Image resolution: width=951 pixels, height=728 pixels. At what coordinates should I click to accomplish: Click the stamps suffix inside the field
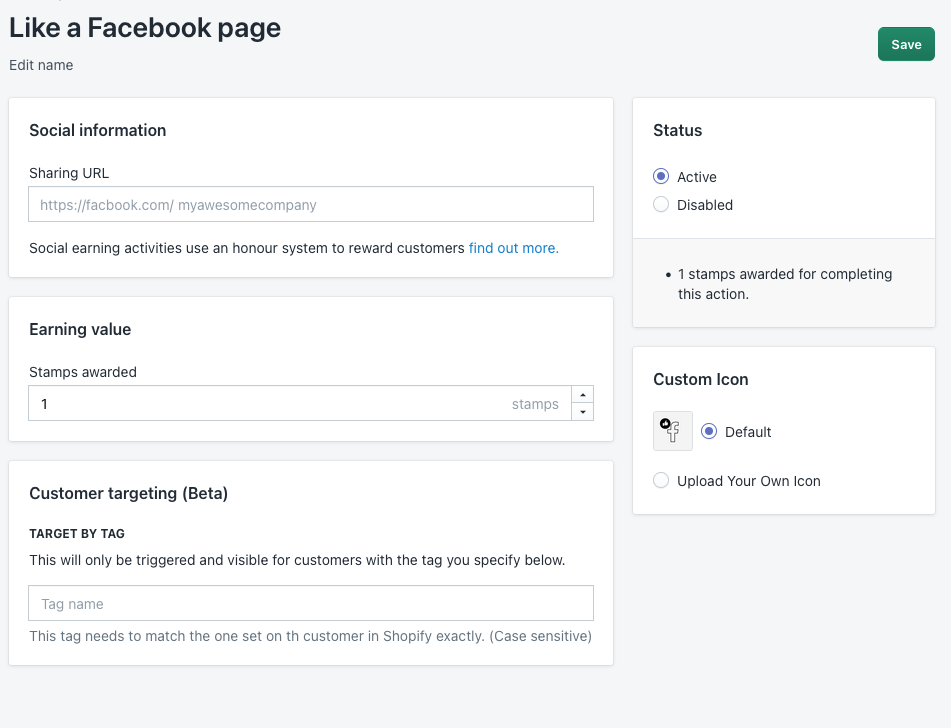point(535,404)
